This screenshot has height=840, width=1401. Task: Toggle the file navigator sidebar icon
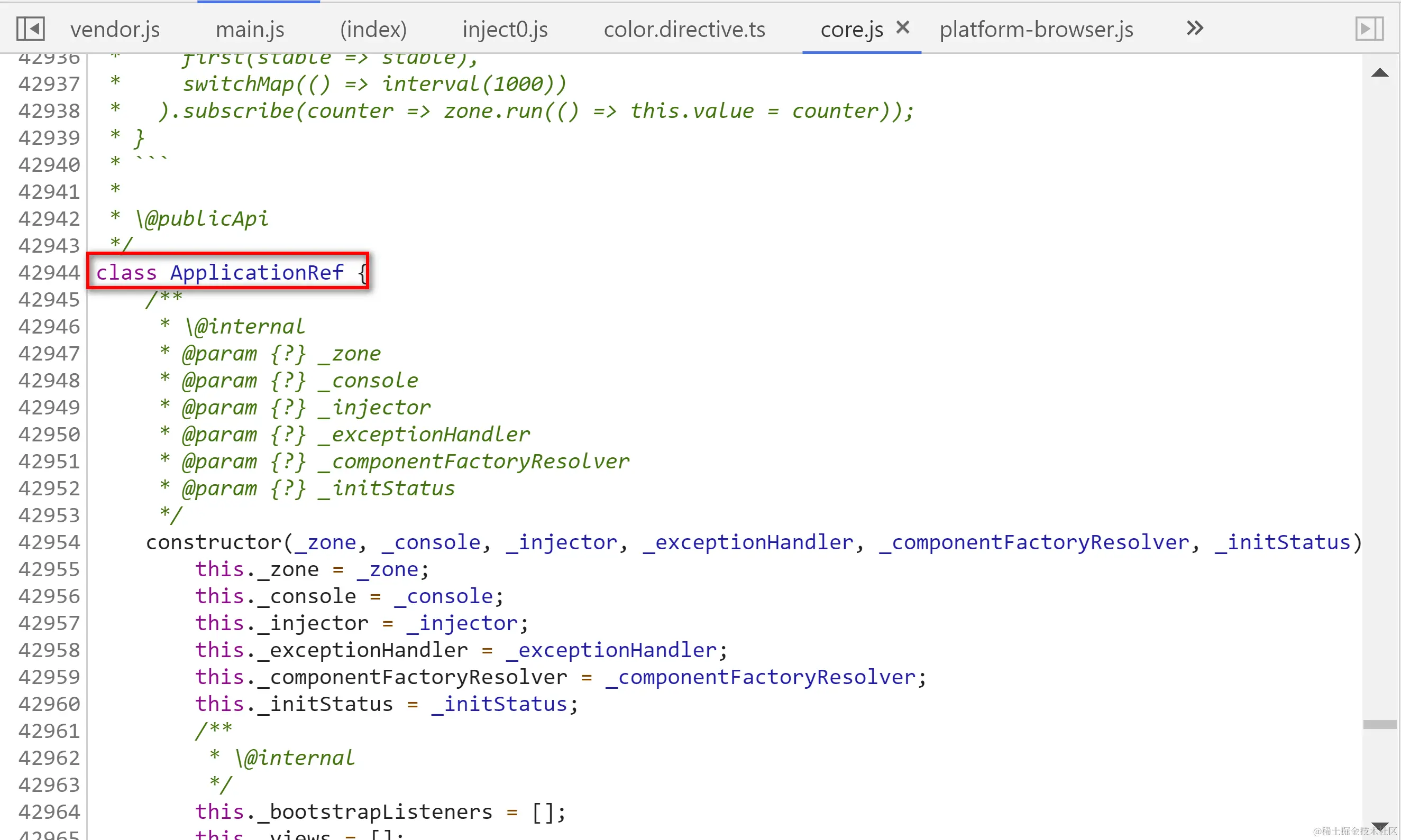pyautogui.click(x=30, y=29)
